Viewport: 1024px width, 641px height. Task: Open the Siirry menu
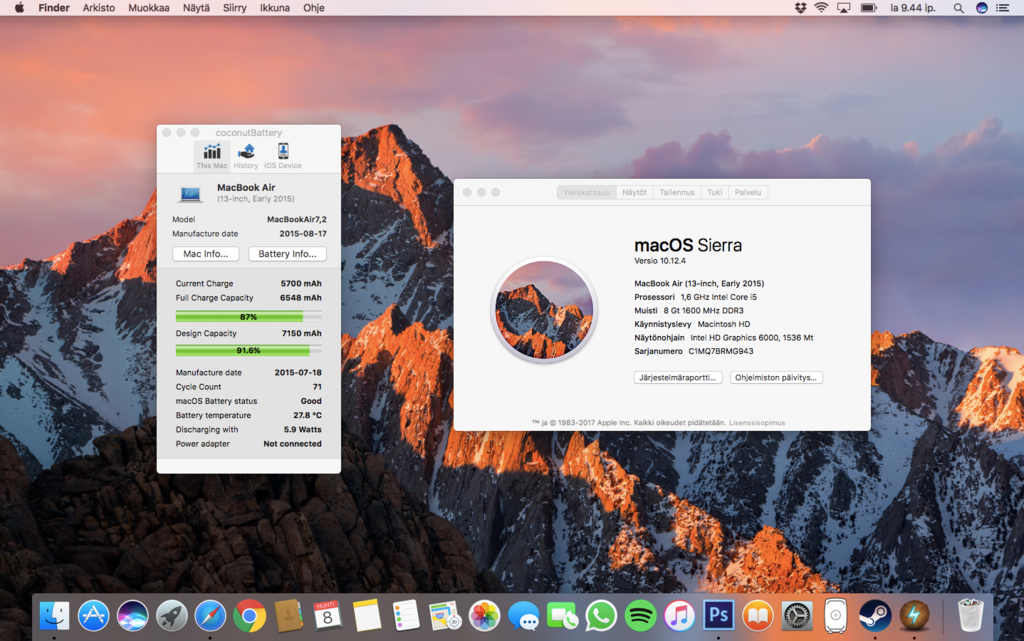pos(234,8)
